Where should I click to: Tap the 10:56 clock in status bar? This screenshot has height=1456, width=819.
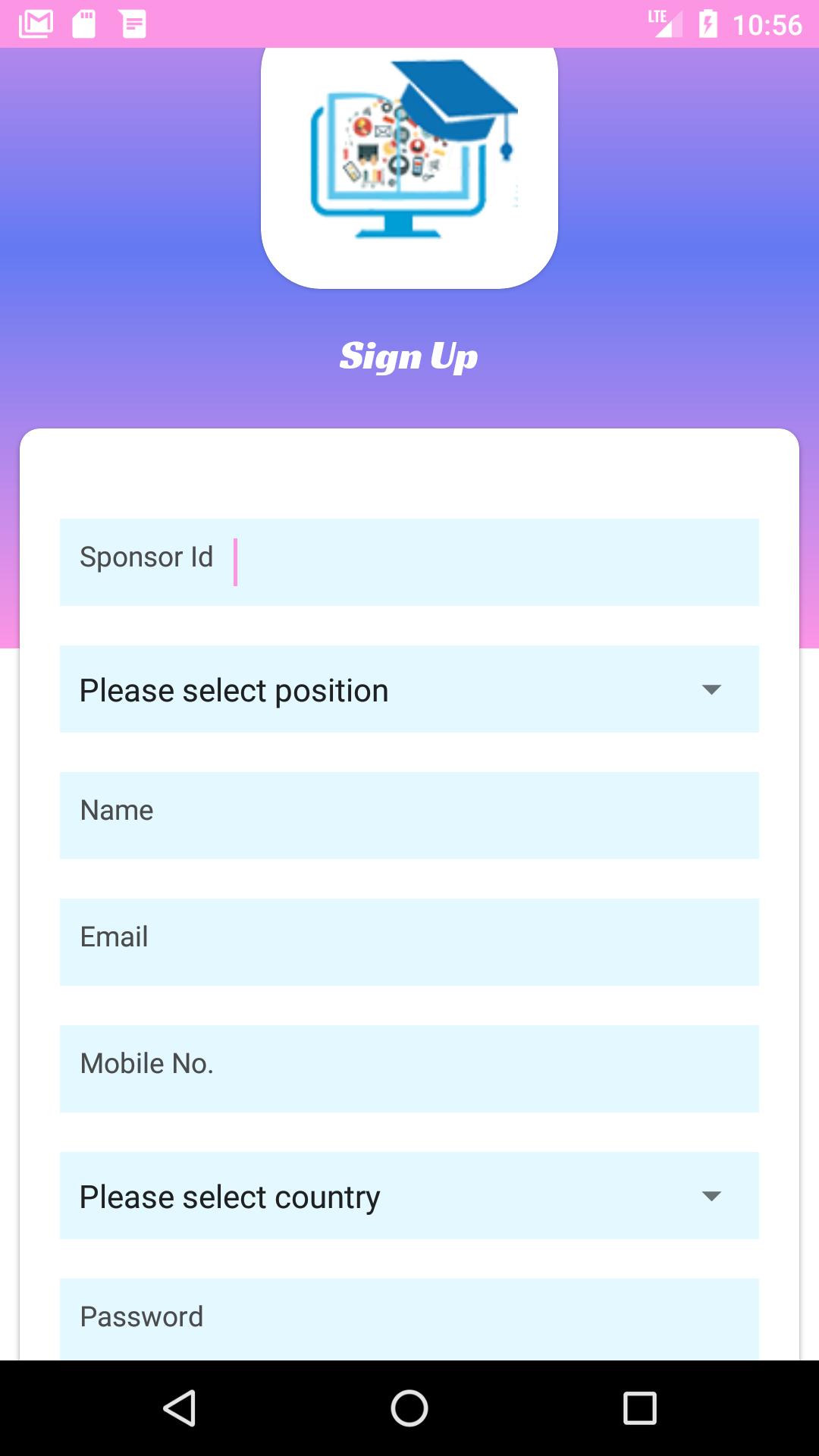click(x=767, y=25)
